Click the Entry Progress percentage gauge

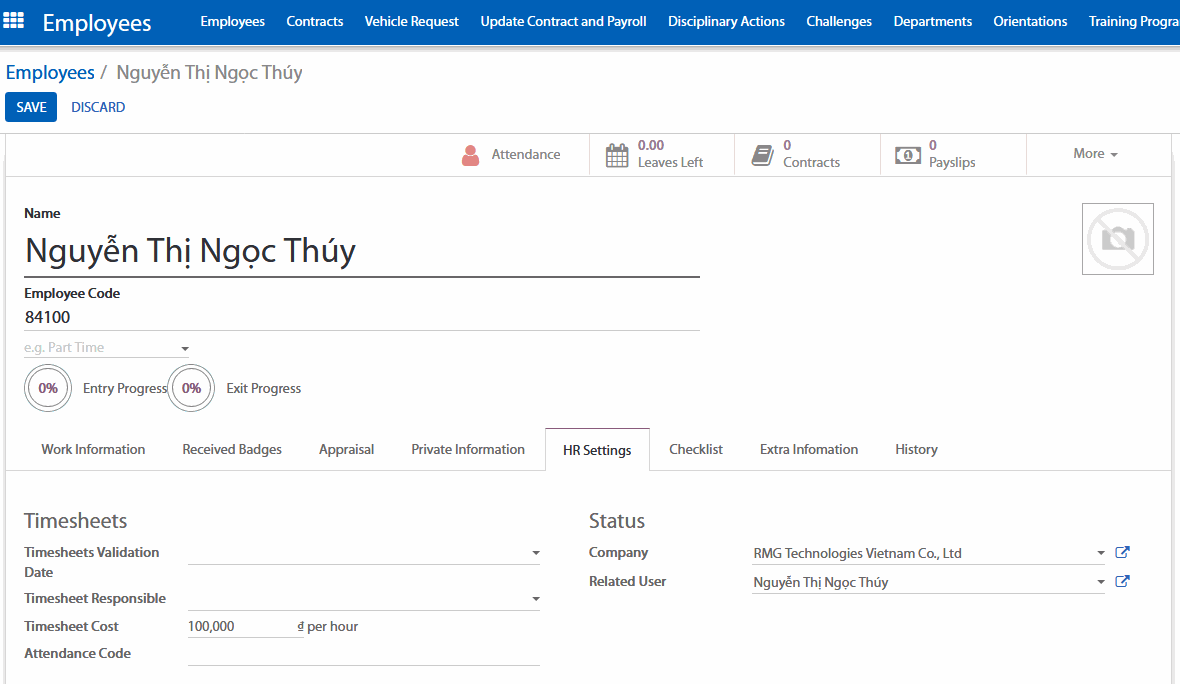[48, 388]
